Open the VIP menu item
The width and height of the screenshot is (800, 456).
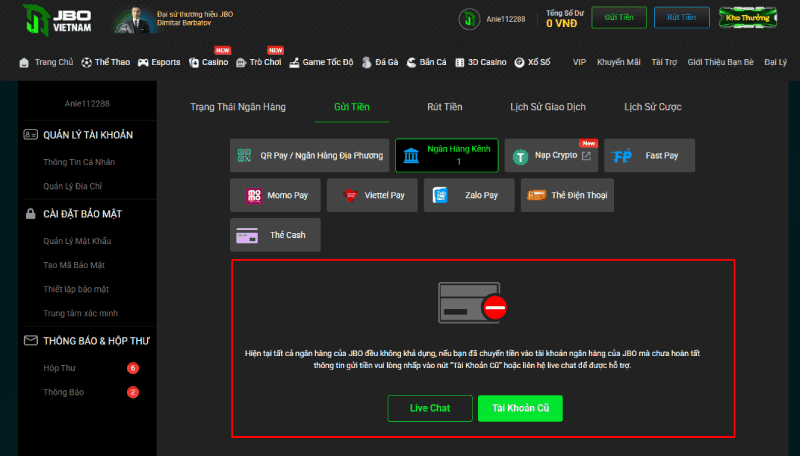(579, 62)
